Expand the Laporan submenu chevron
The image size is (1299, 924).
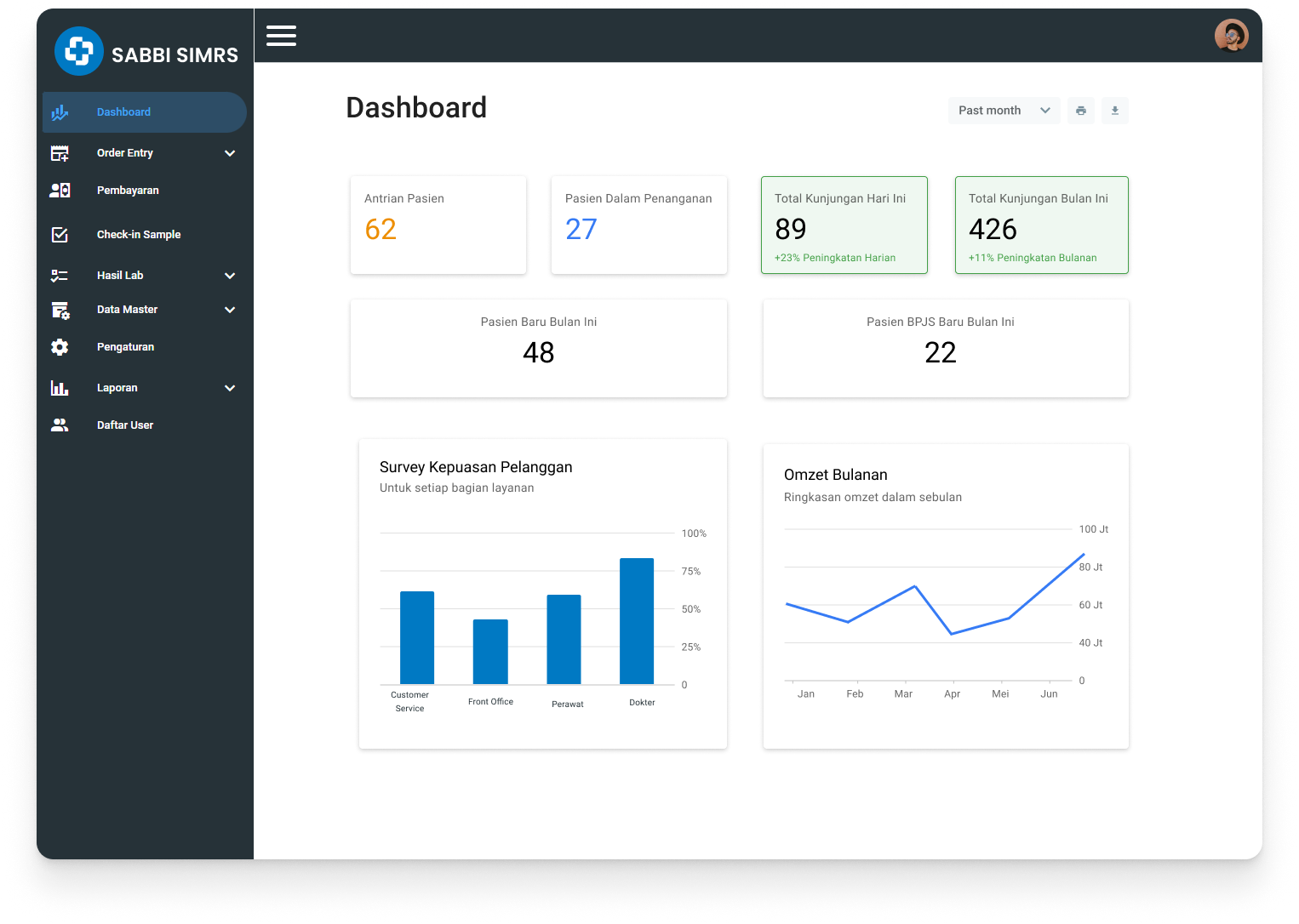[230, 388]
